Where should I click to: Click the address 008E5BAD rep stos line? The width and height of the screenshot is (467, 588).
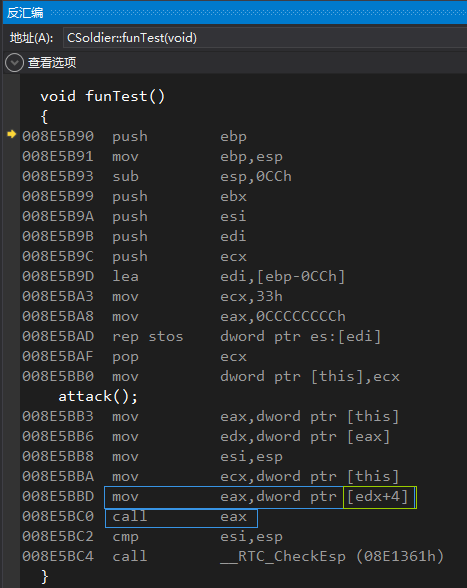click(201, 336)
